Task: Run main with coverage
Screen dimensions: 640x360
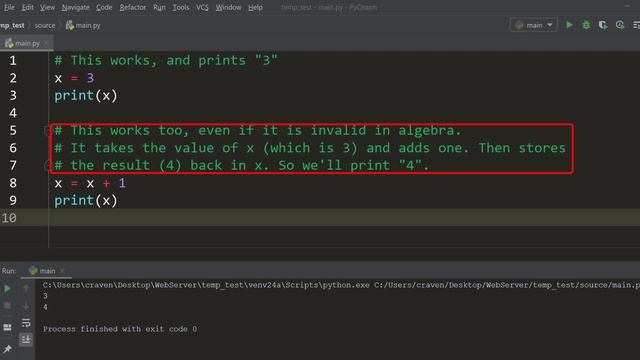Action: click(x=603, y=25)
